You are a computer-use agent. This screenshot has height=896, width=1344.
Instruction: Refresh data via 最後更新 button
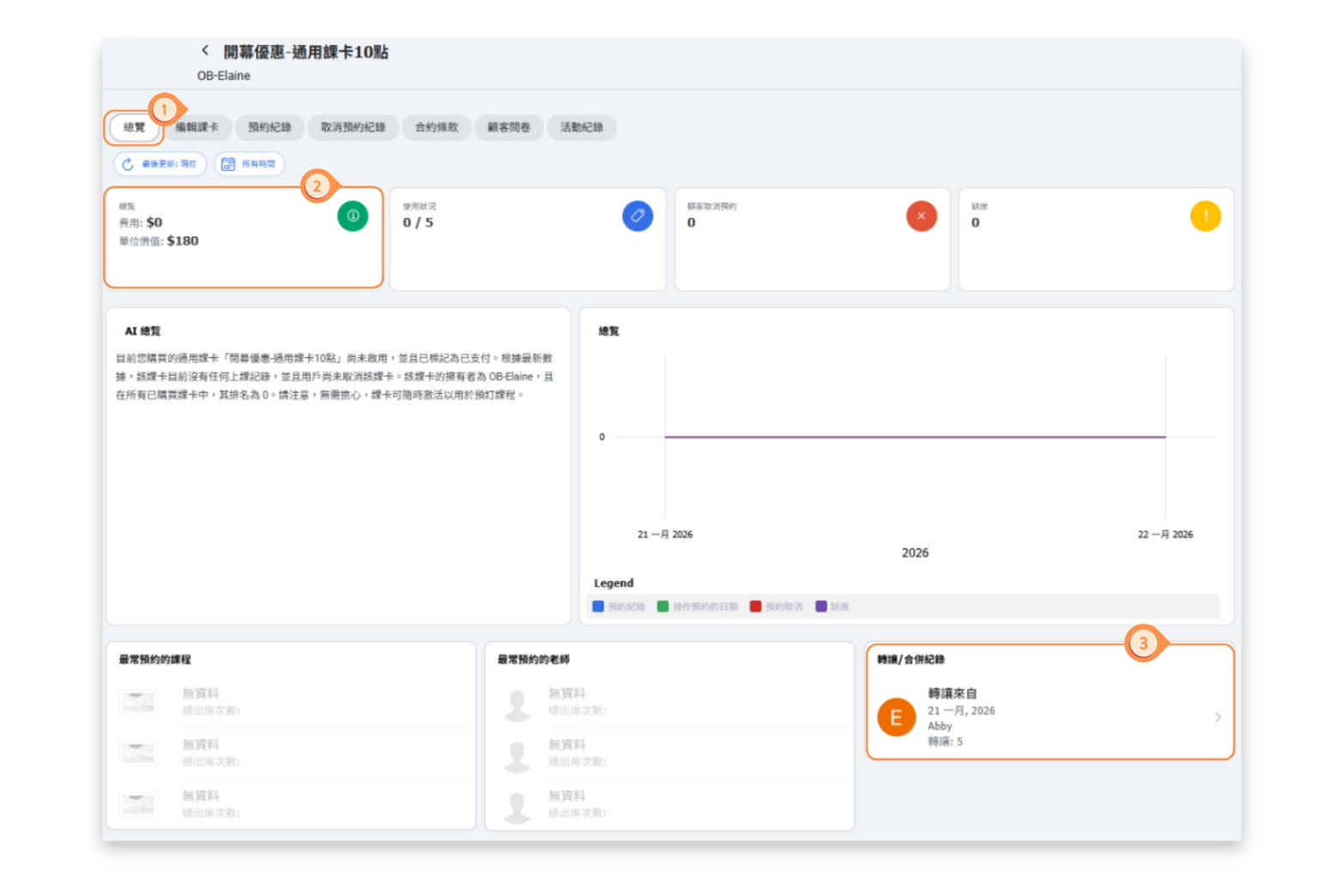(160, 164)
